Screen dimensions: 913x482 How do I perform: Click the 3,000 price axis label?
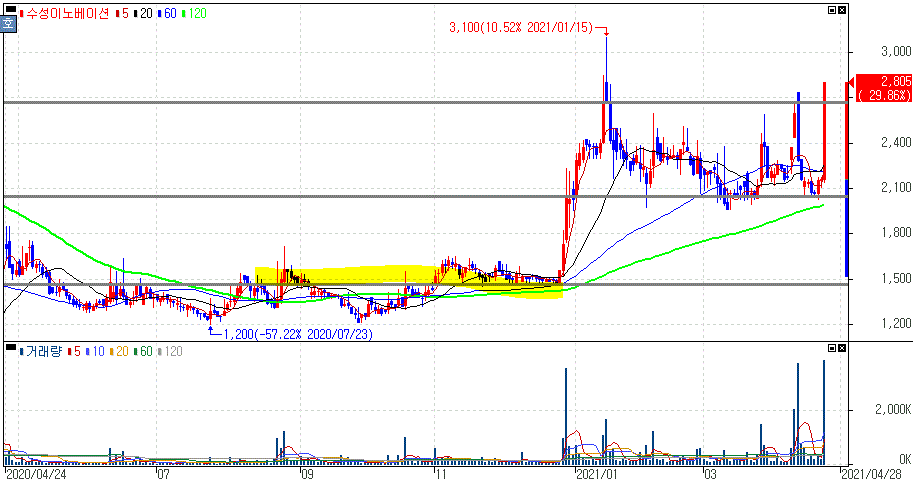pyautogui.click(x=895, y=51)
